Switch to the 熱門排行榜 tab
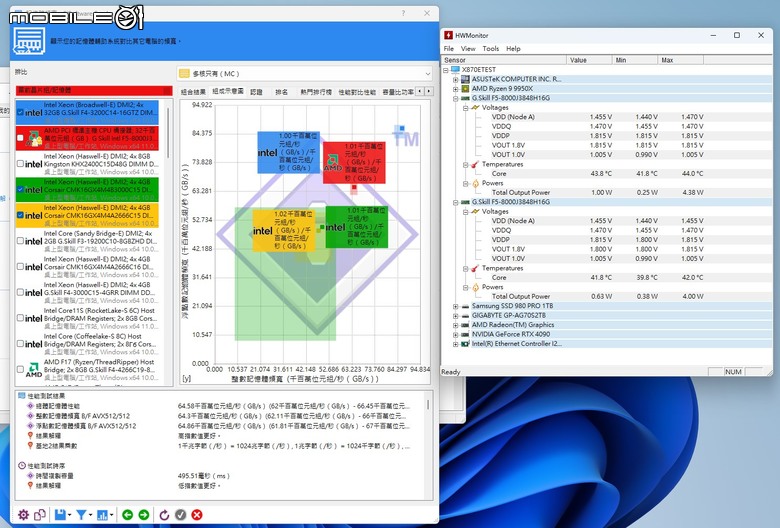Image resolution: width=780 pixels, height=528 pixels. (x=316, y=92)
